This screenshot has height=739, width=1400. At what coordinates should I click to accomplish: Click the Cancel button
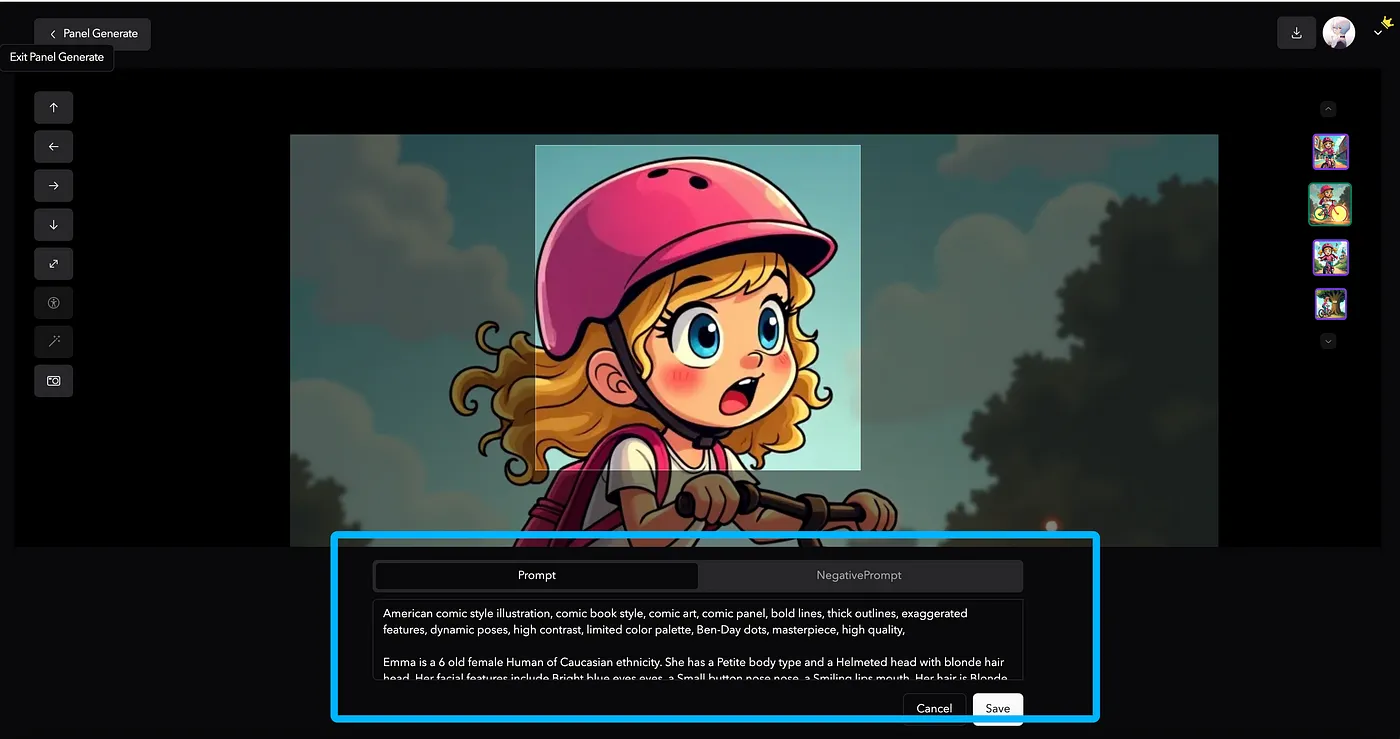pos(934,708)
